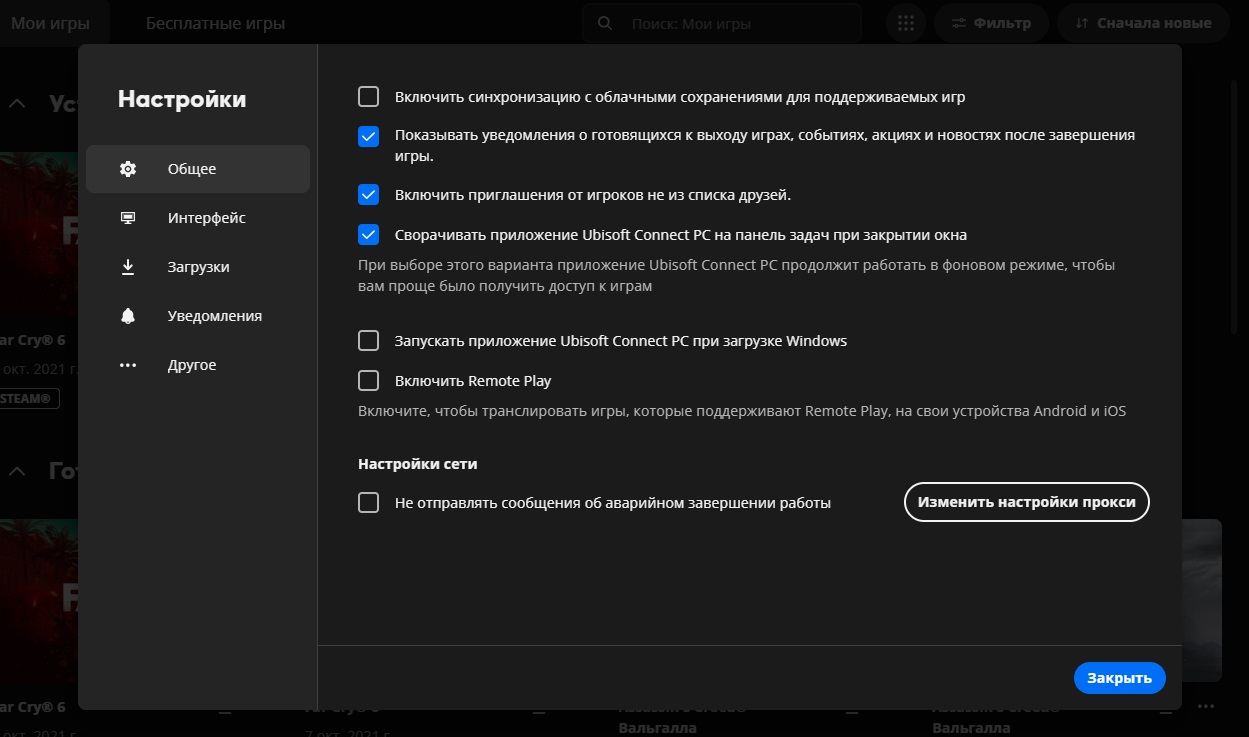Collapse the installed games section chevron
This screenshot has height=737, width=1249.
(x=18, y=102)
